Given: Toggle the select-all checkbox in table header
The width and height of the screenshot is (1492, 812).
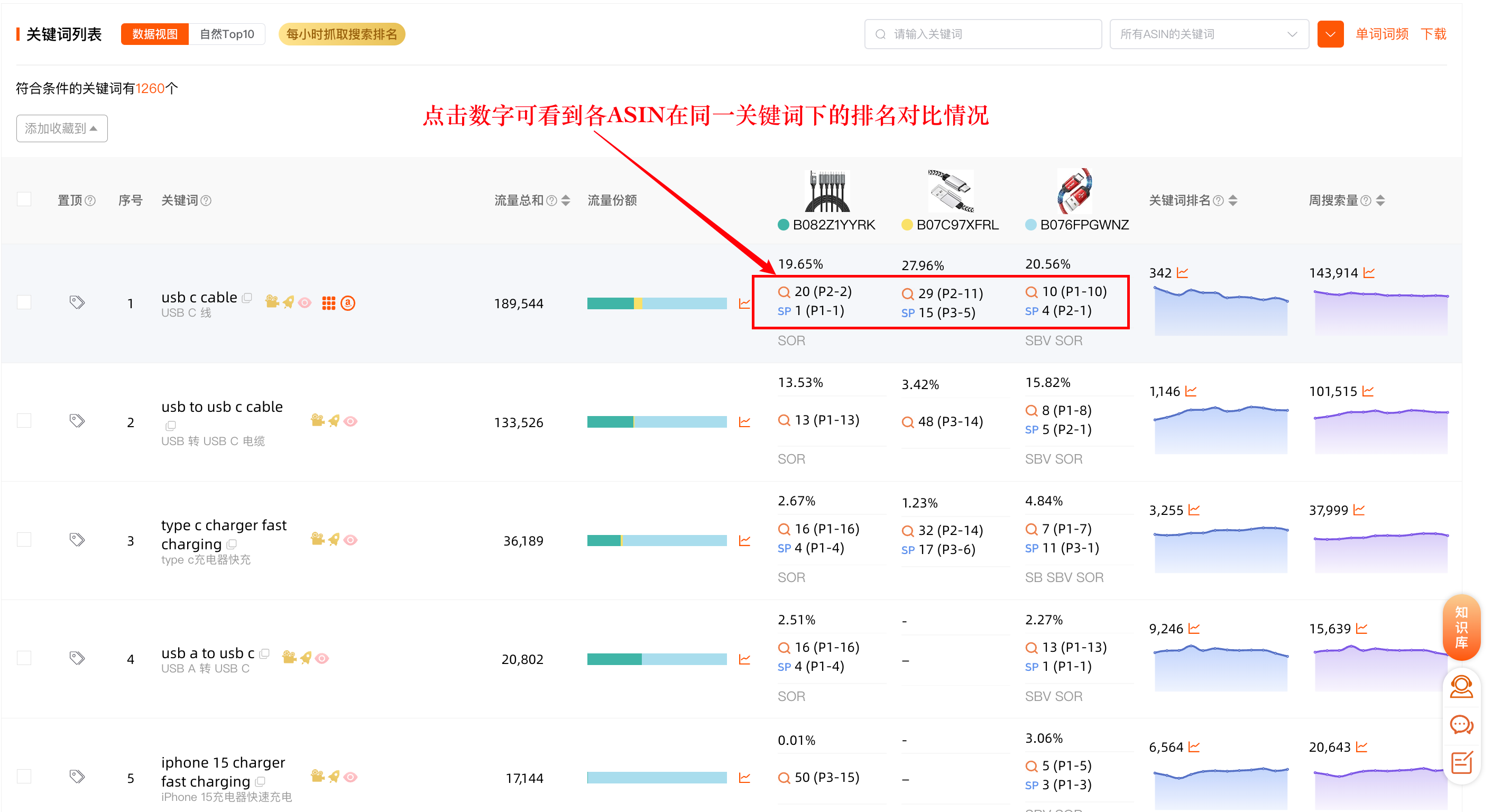Looking at the screenshot, I should (x=24, y=199).
